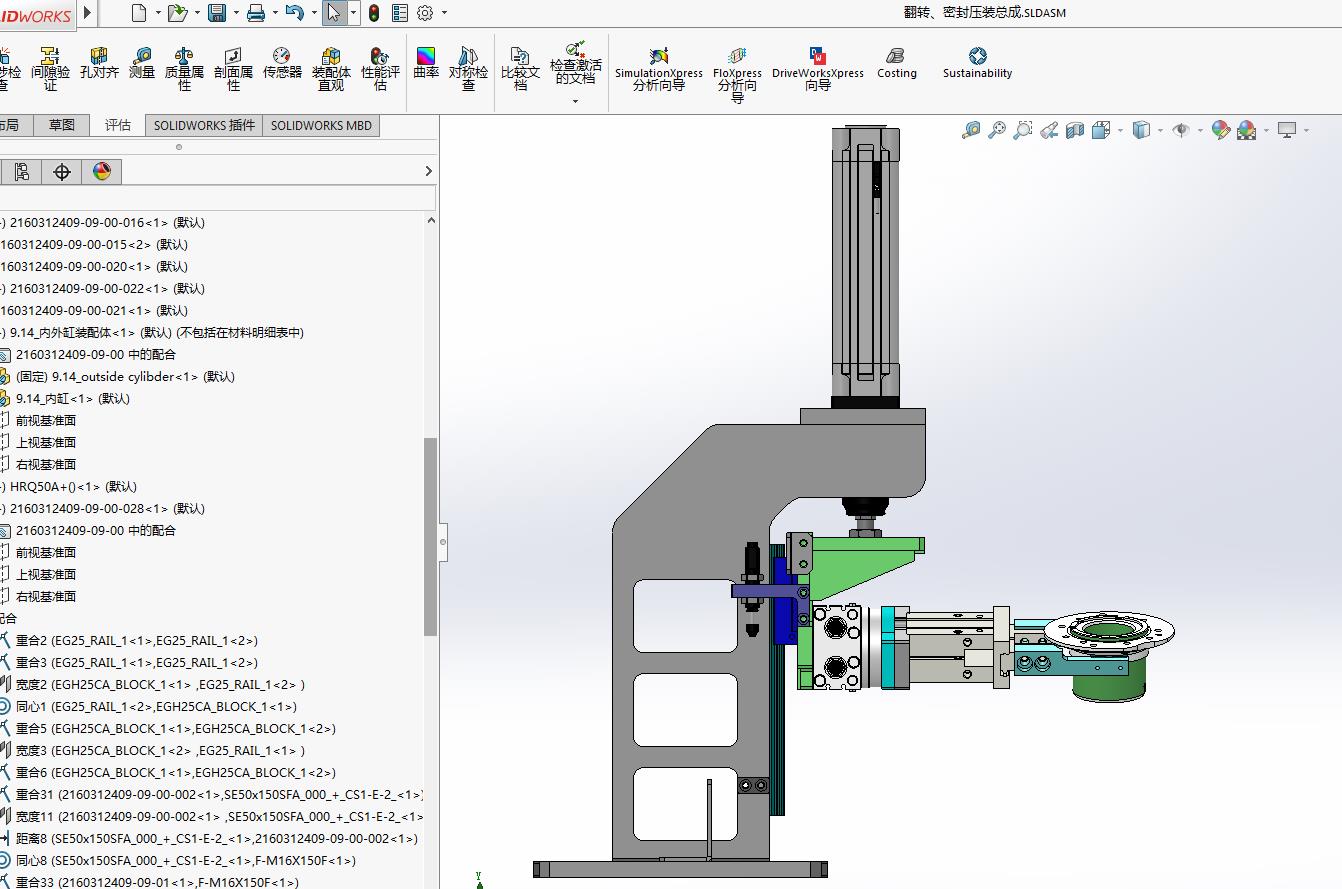Expand the SOLIDWORKS menu arrow
The image size is (1342, 889).
coord(88,13)
